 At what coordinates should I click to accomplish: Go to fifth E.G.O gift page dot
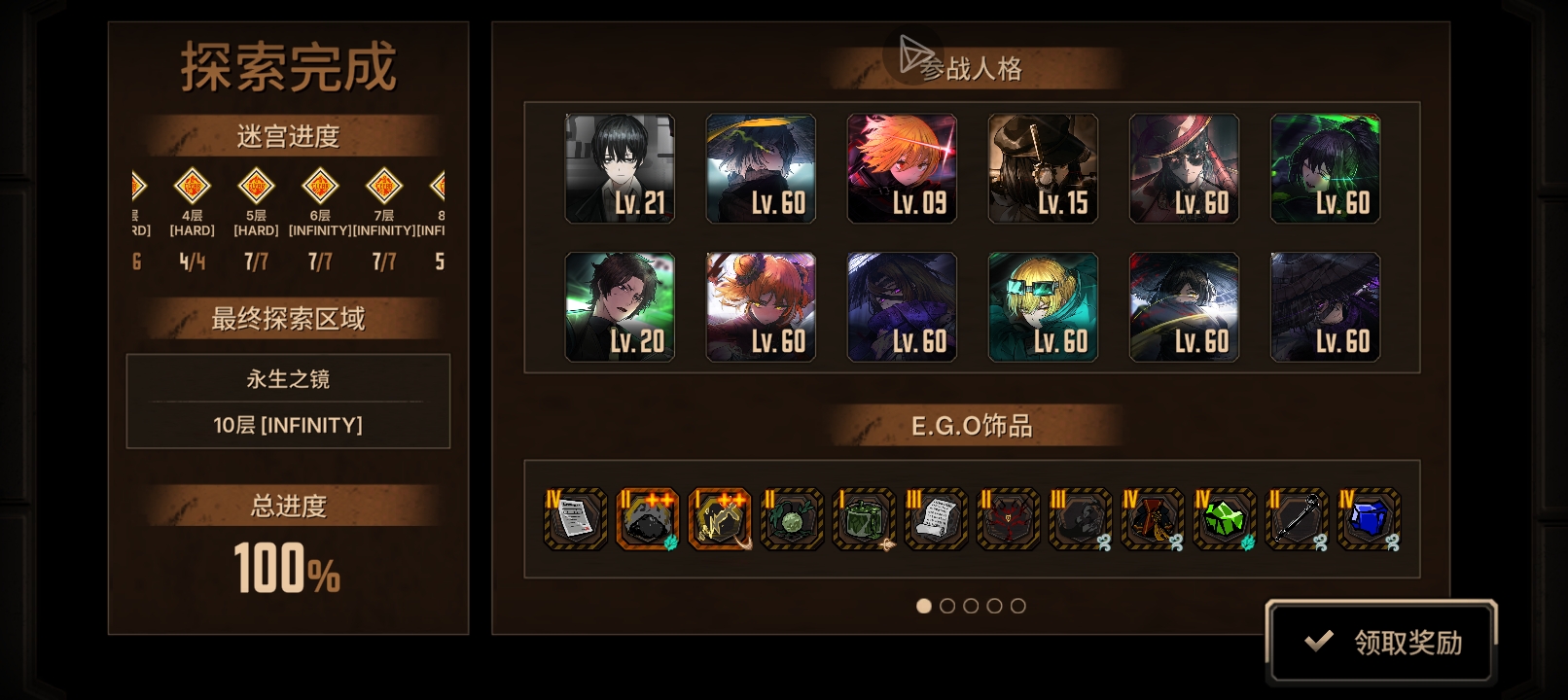pos(1017,606)
